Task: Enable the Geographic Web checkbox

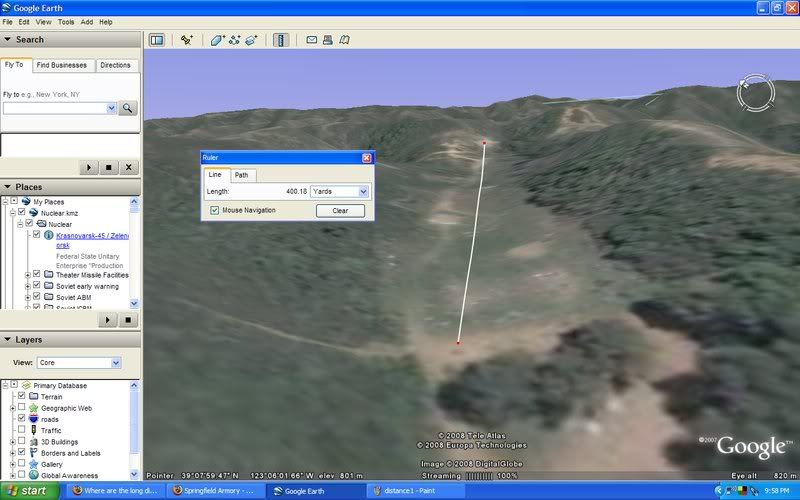Action: (x=21, y=407)
